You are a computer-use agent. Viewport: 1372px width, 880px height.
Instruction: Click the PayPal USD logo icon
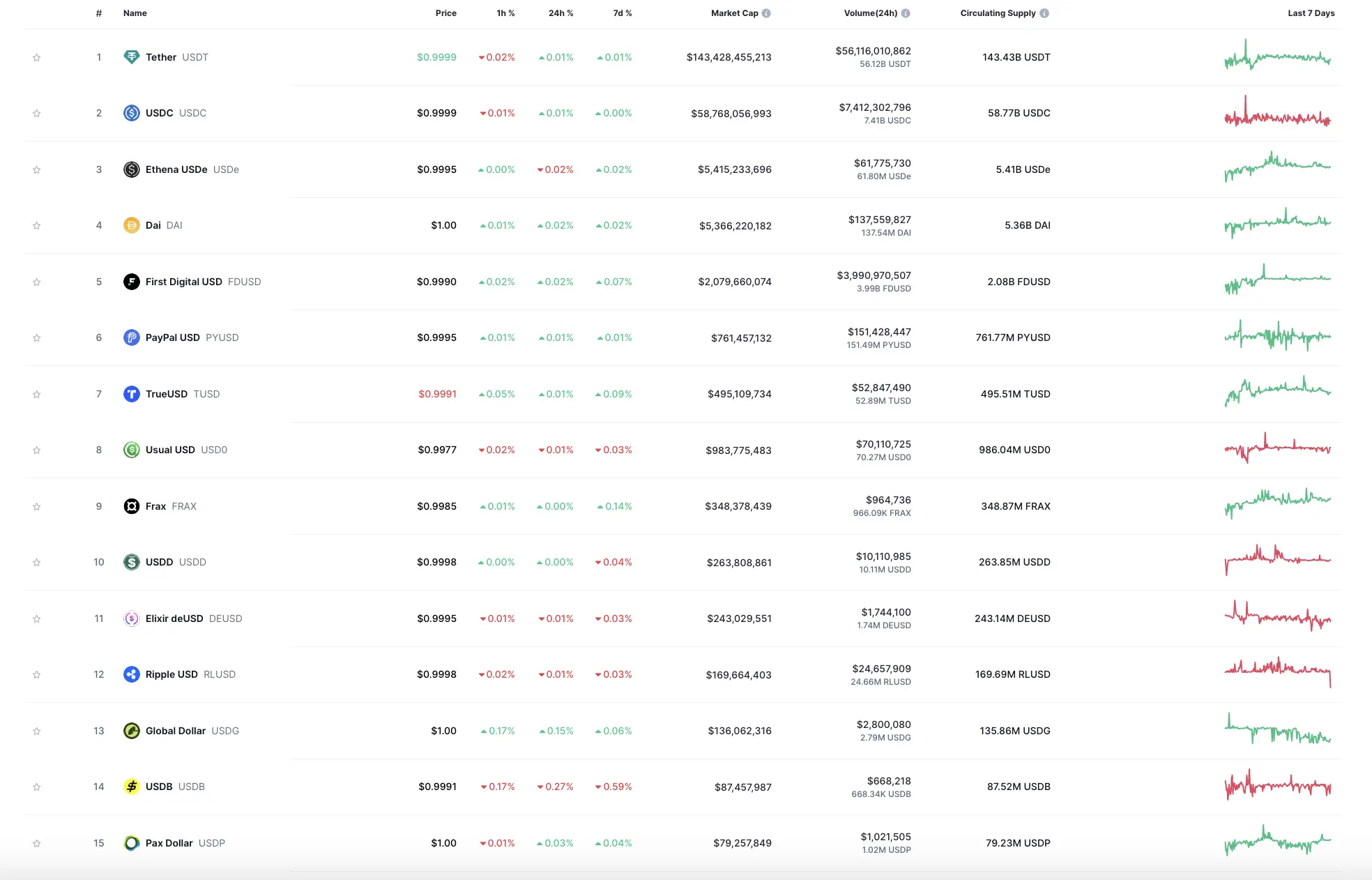[x=131, y=337]
